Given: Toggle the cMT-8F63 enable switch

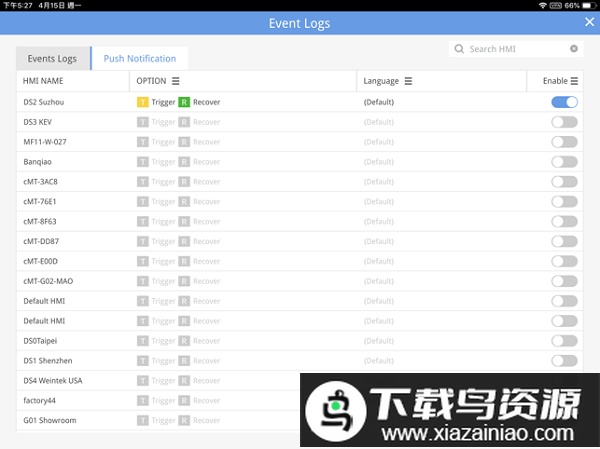Looking at the screenshot, I should pyautogui.click(x=564, y=222).
